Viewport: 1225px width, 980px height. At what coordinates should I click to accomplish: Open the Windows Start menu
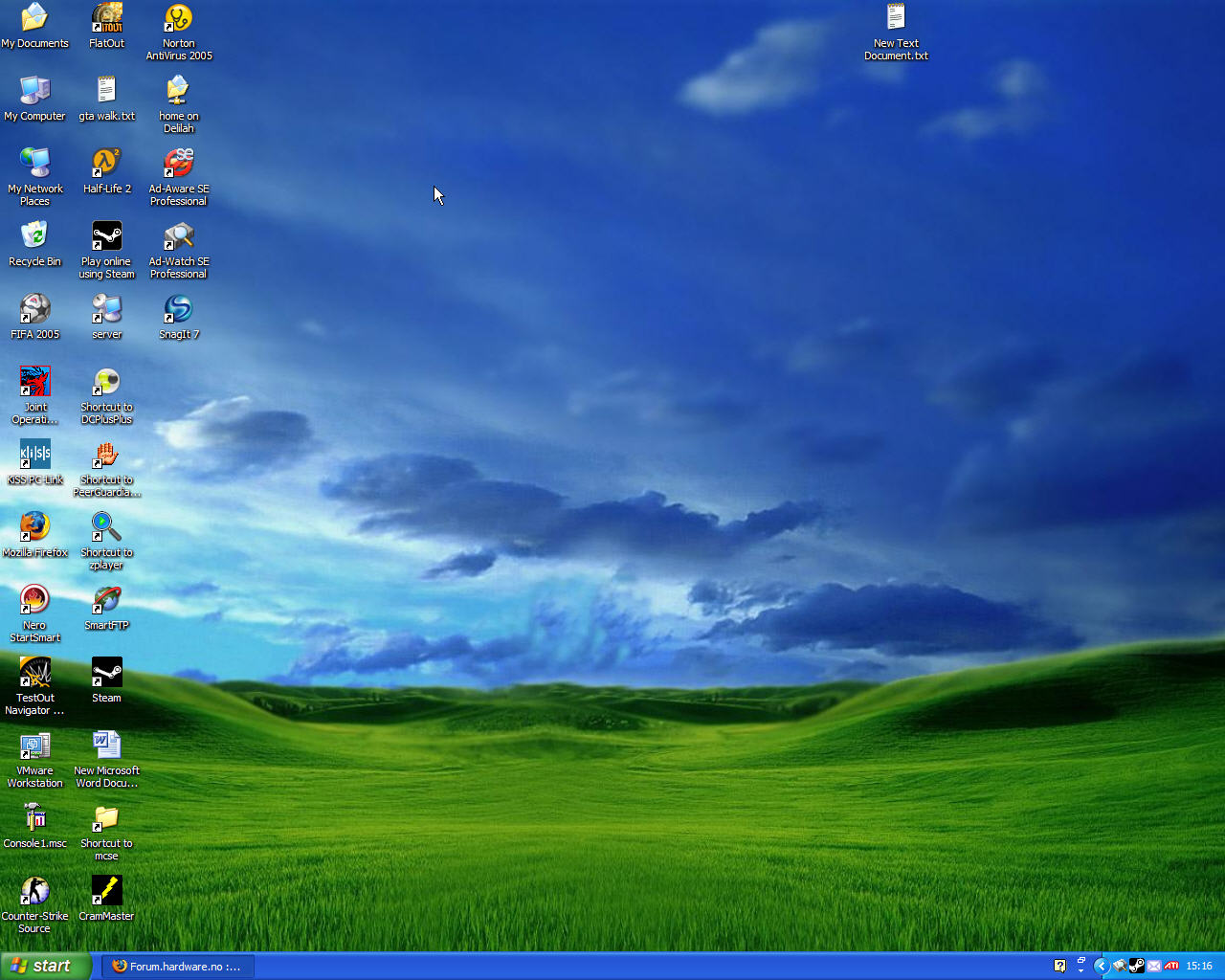46,966
